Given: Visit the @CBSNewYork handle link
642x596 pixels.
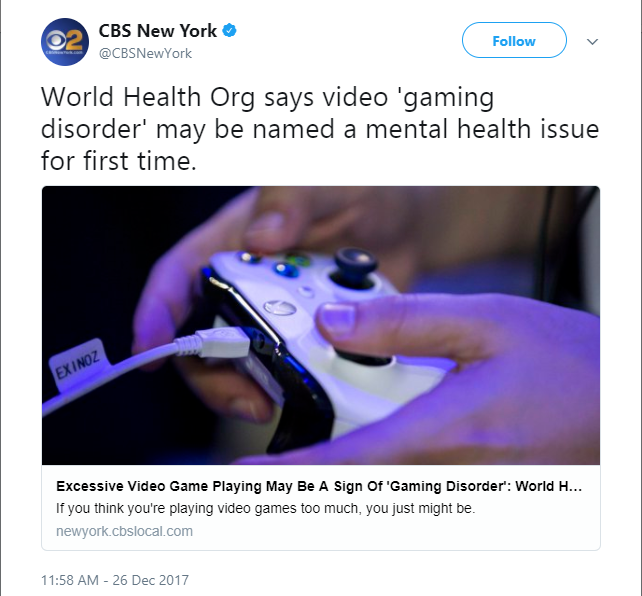Looking at the screenshot, I should 145,53.
